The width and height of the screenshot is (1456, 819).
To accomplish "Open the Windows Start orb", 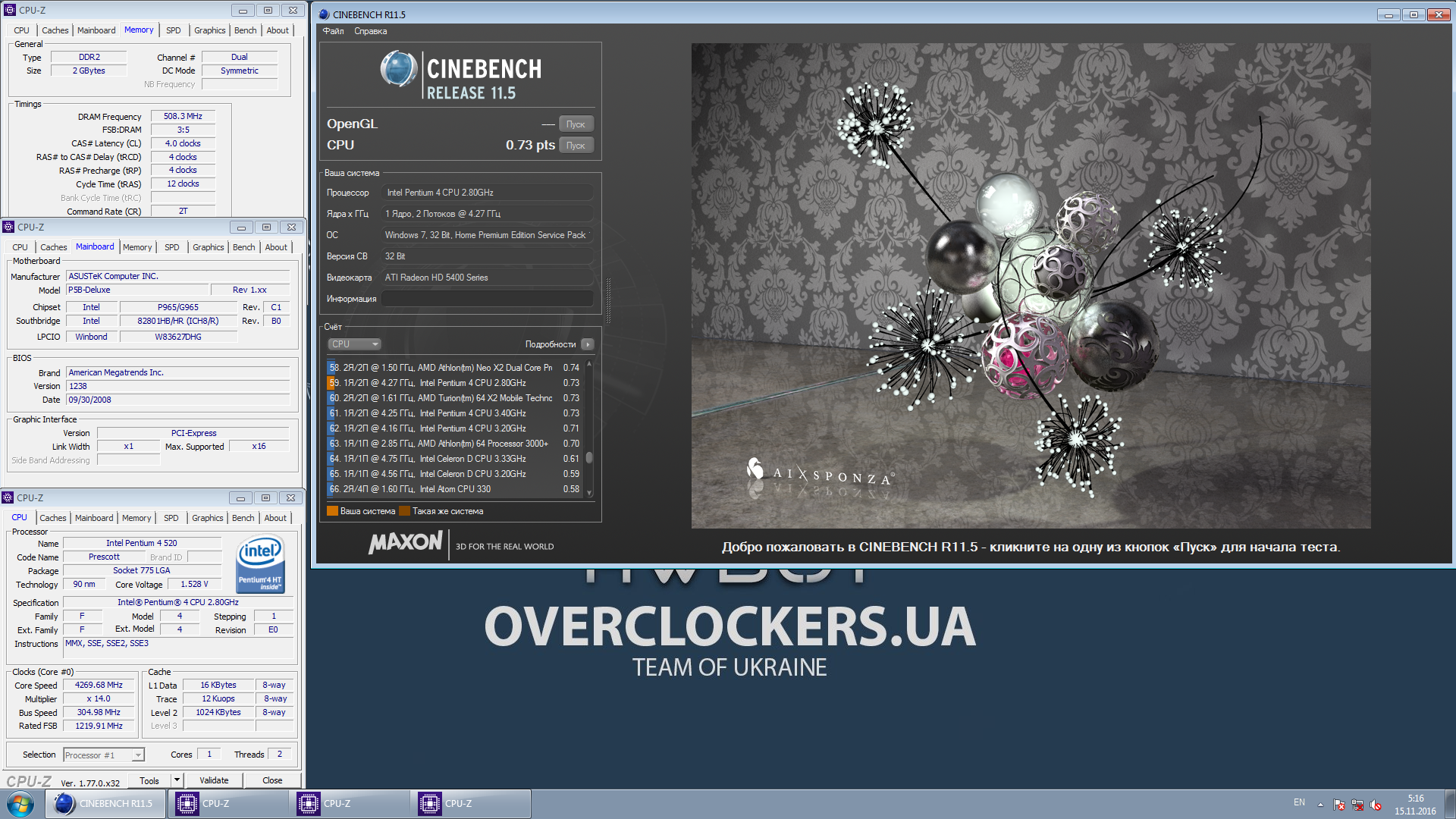I will click(x=20, y=804).
